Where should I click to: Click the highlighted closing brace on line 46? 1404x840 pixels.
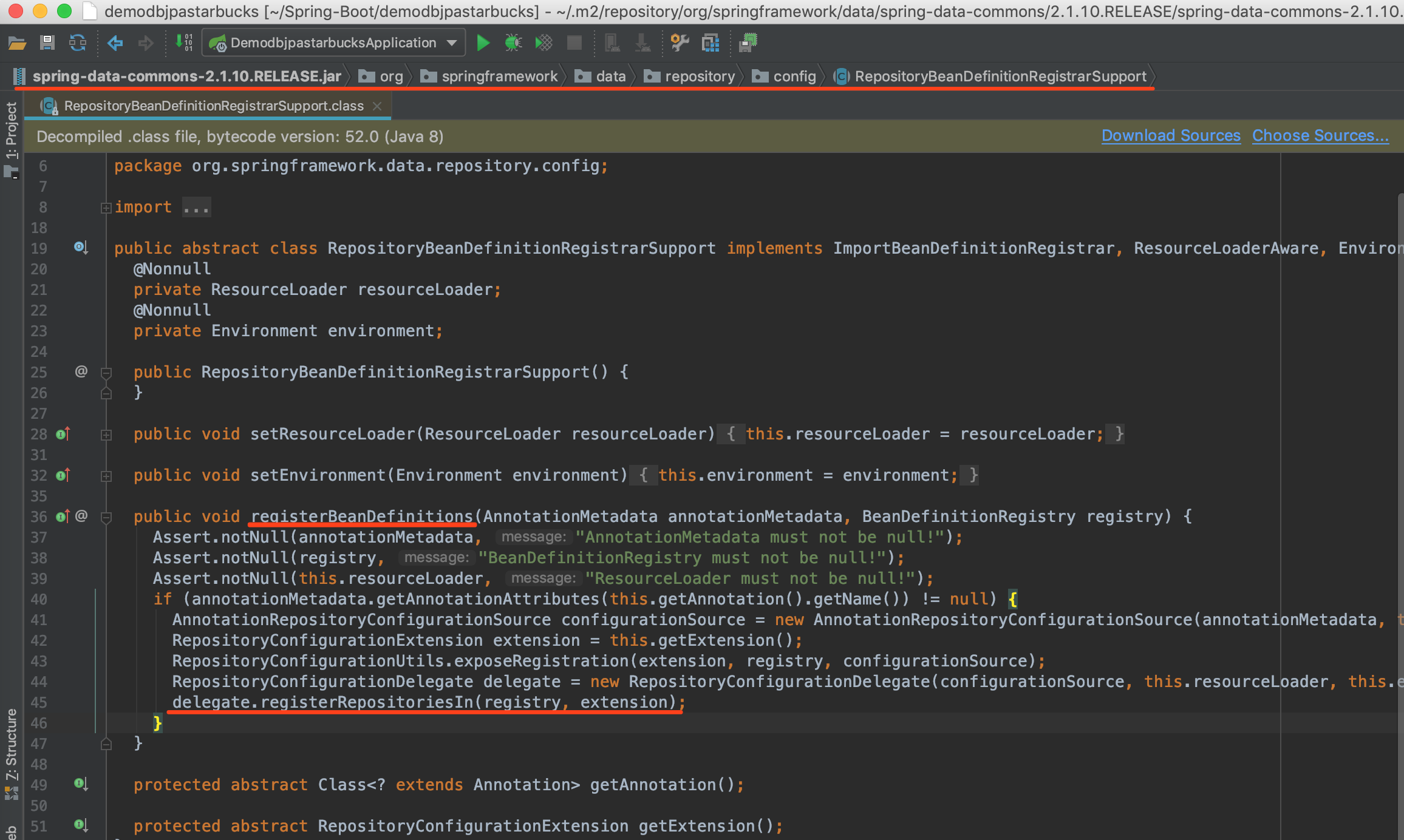(158, 723)
